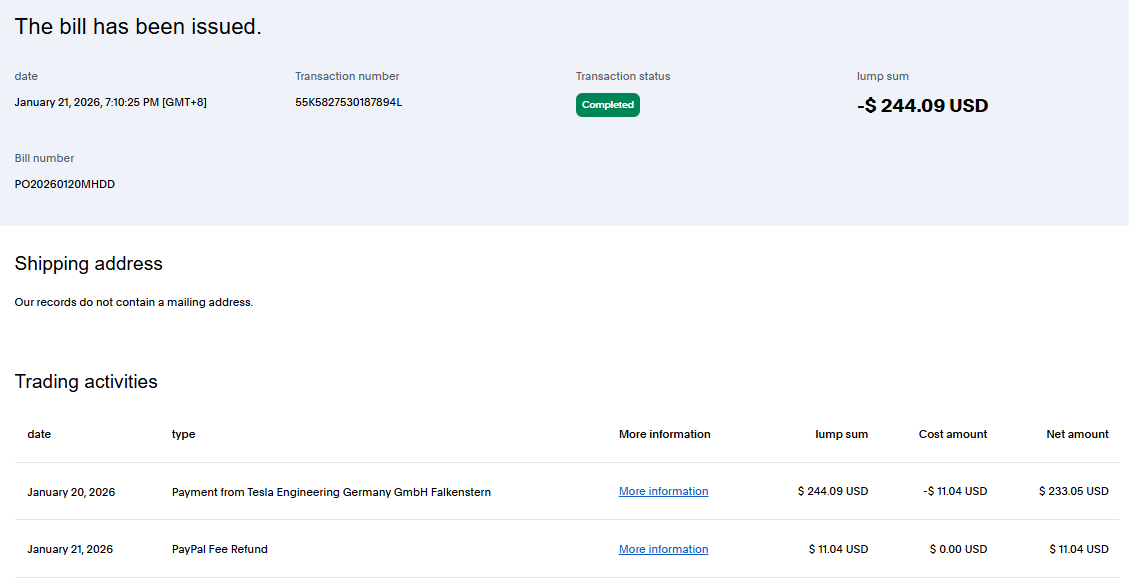This screenshot has height=579, width=1129.
Task: Select transaction number 55K5827530187894L
Action: pos(348,102)
